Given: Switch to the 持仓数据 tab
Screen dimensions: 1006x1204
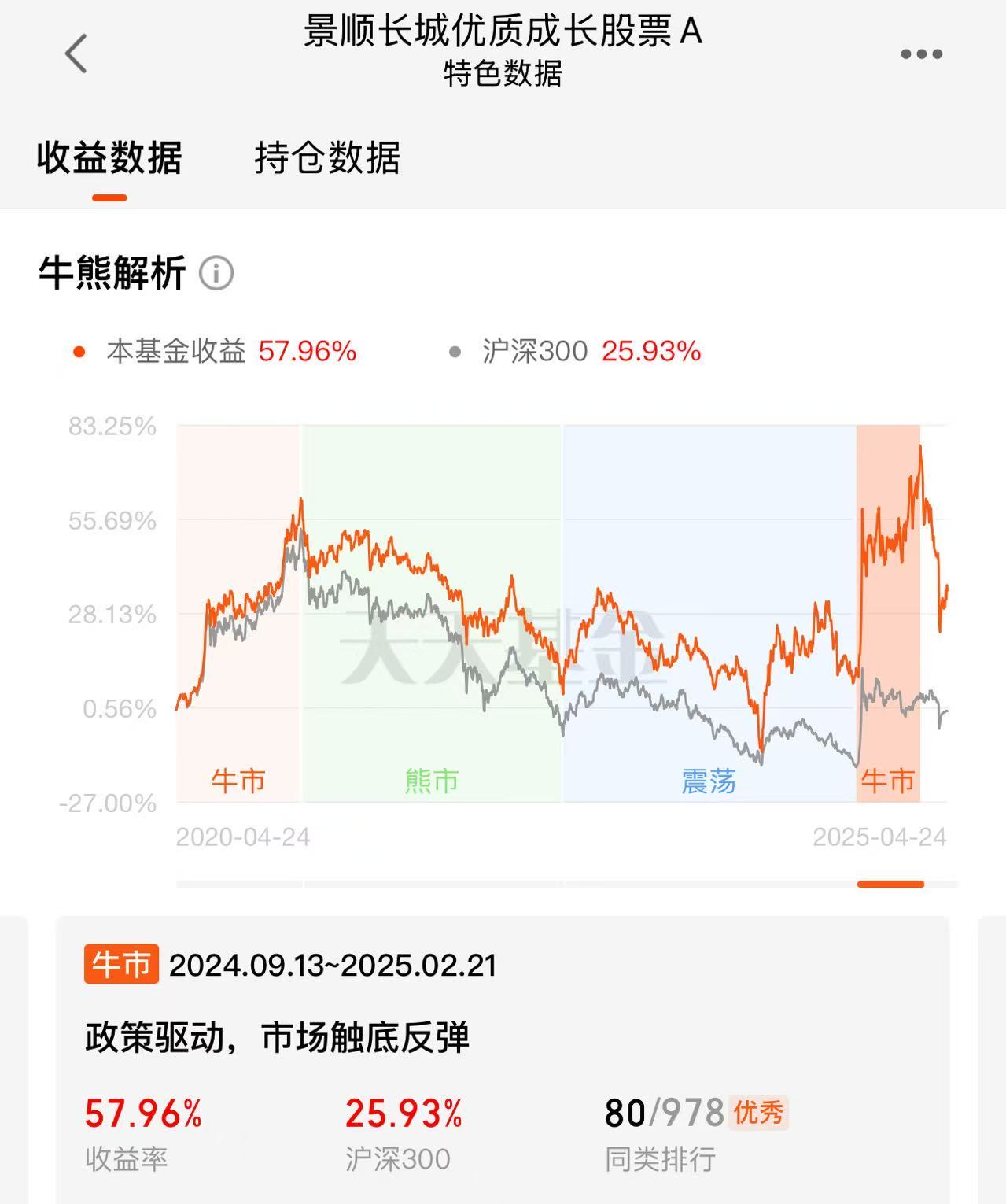Looking at the screenshot, I should point(327,157).
